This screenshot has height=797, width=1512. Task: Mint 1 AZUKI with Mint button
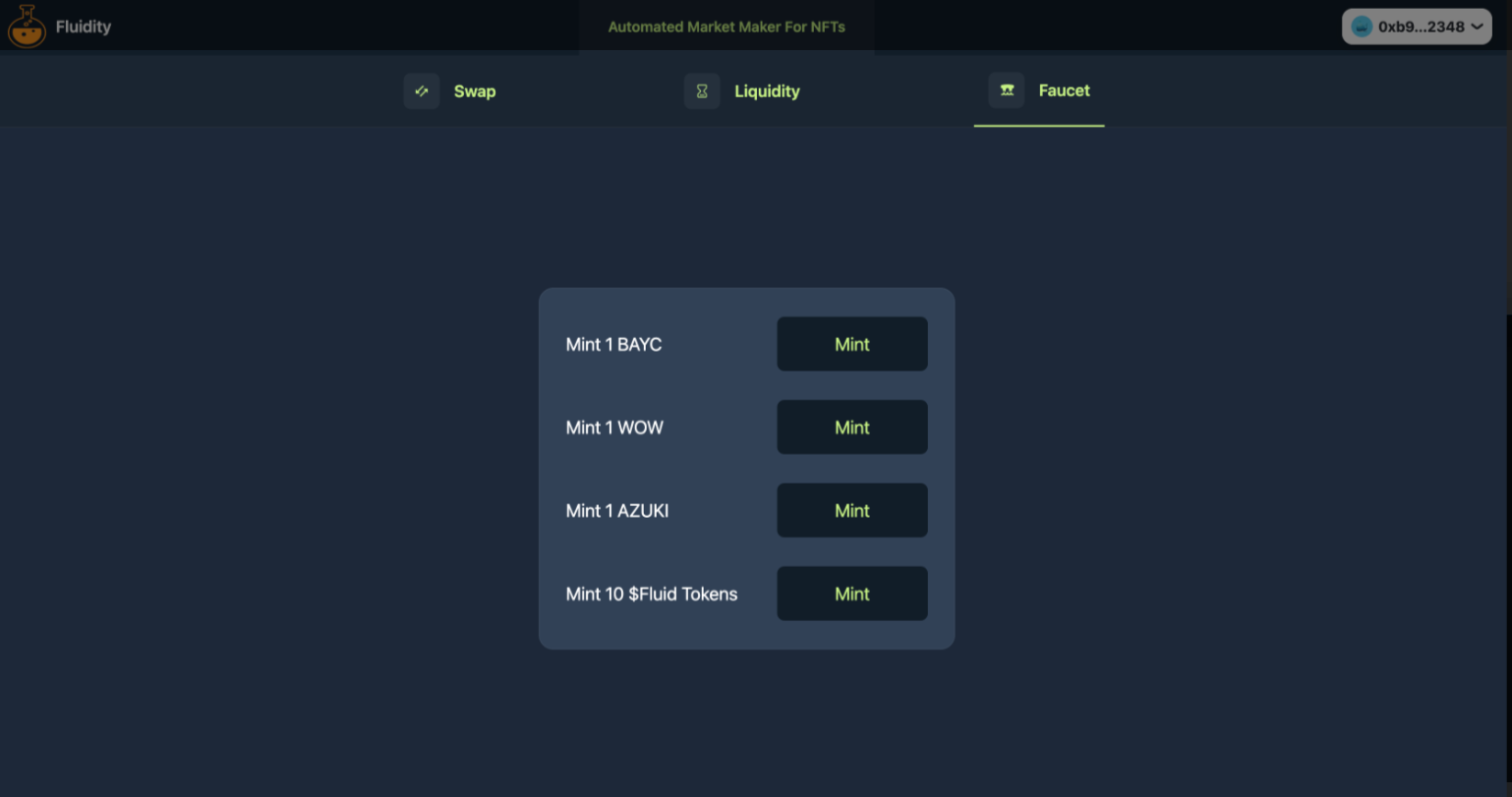[x=852, y=510]
